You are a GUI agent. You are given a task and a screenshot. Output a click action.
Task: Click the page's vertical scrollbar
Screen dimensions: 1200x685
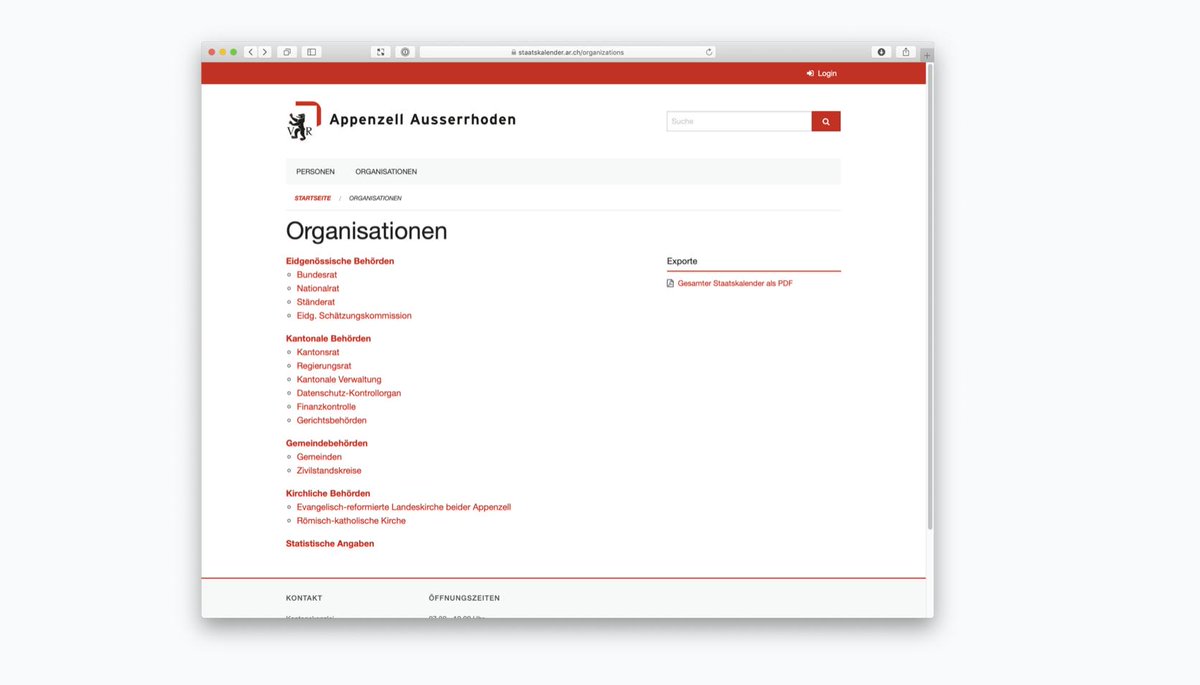click(930, 296)
